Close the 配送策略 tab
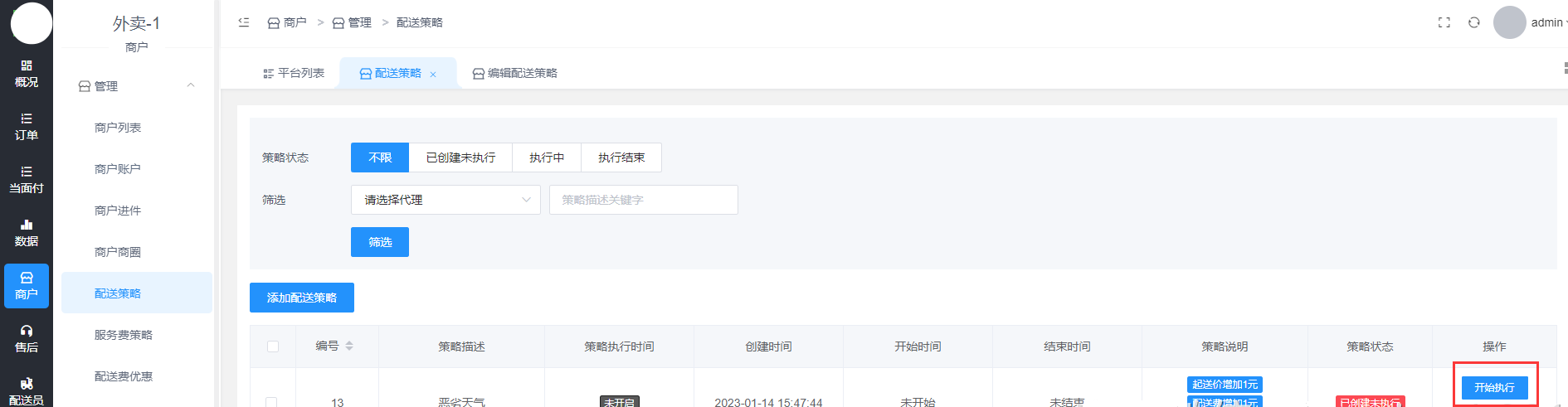 433,75
